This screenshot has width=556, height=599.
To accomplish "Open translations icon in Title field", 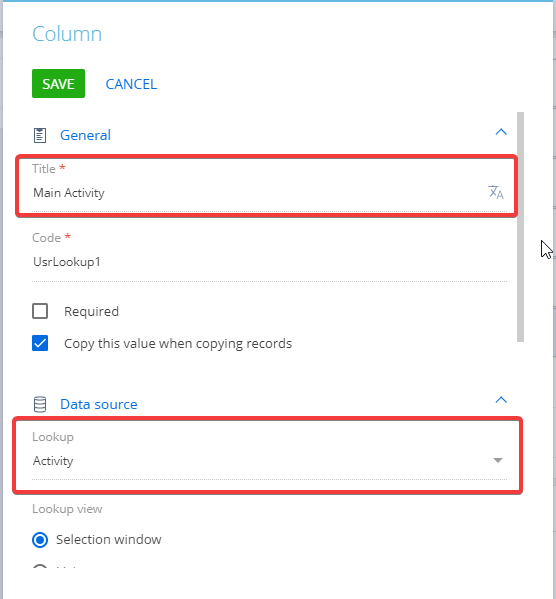I will (496, 192).
